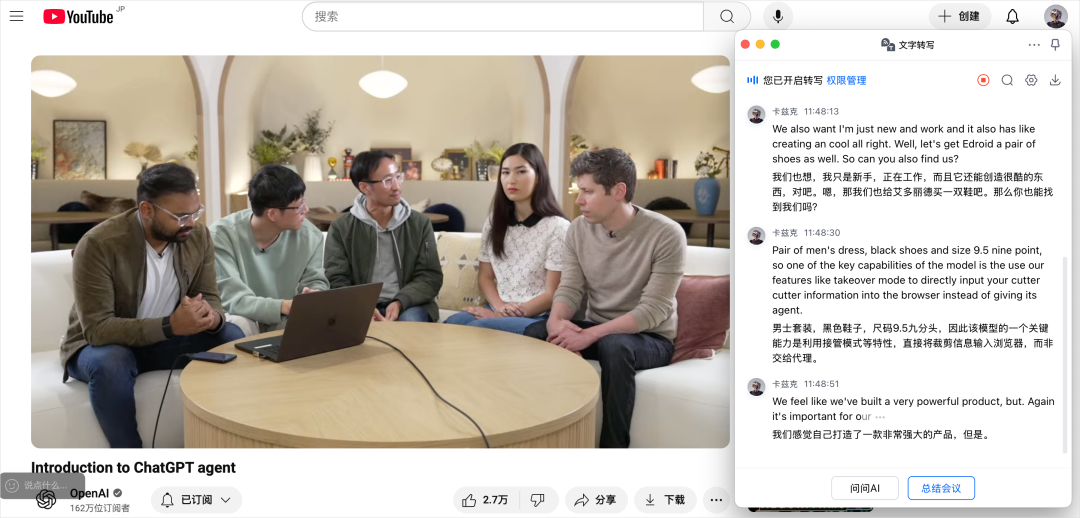
Task: Open the transcription window more options ellipsis
Action: 1034,45
